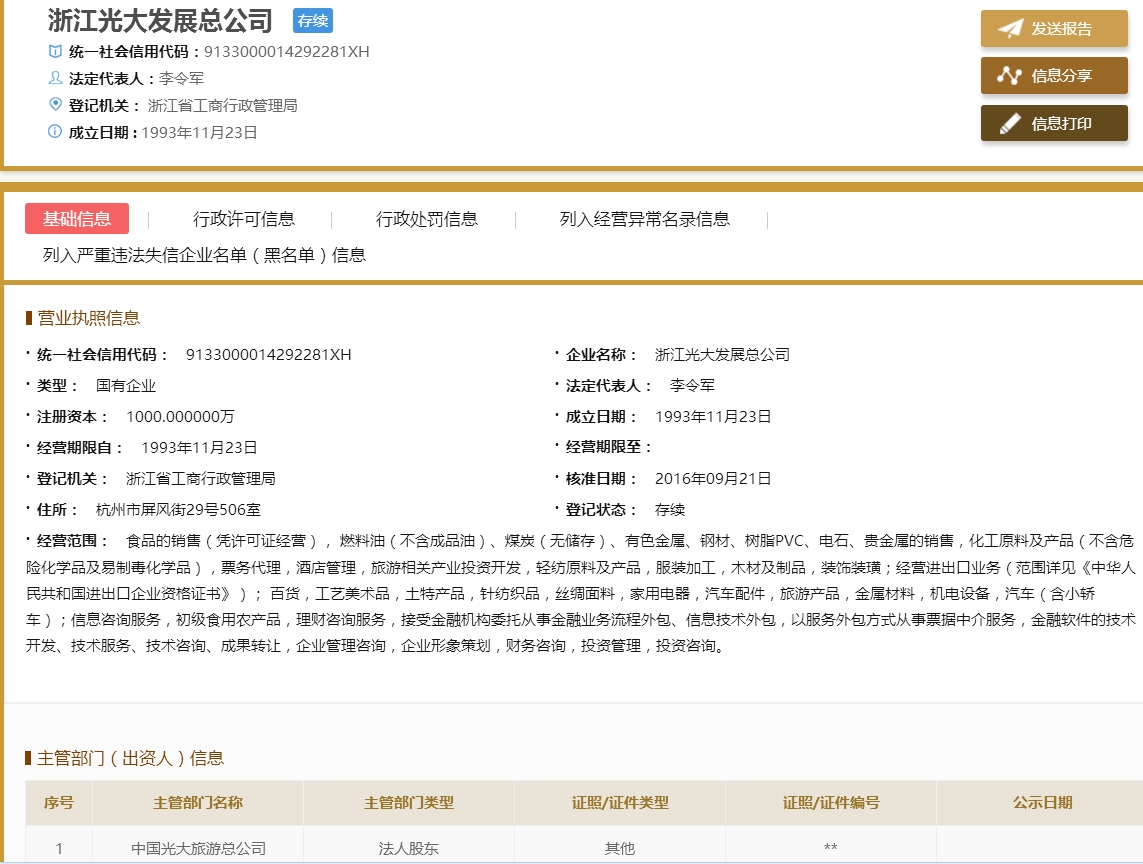Click company title 浙江光大发展总公司
The image size is (1143, 864).
(x=160, y=20)
